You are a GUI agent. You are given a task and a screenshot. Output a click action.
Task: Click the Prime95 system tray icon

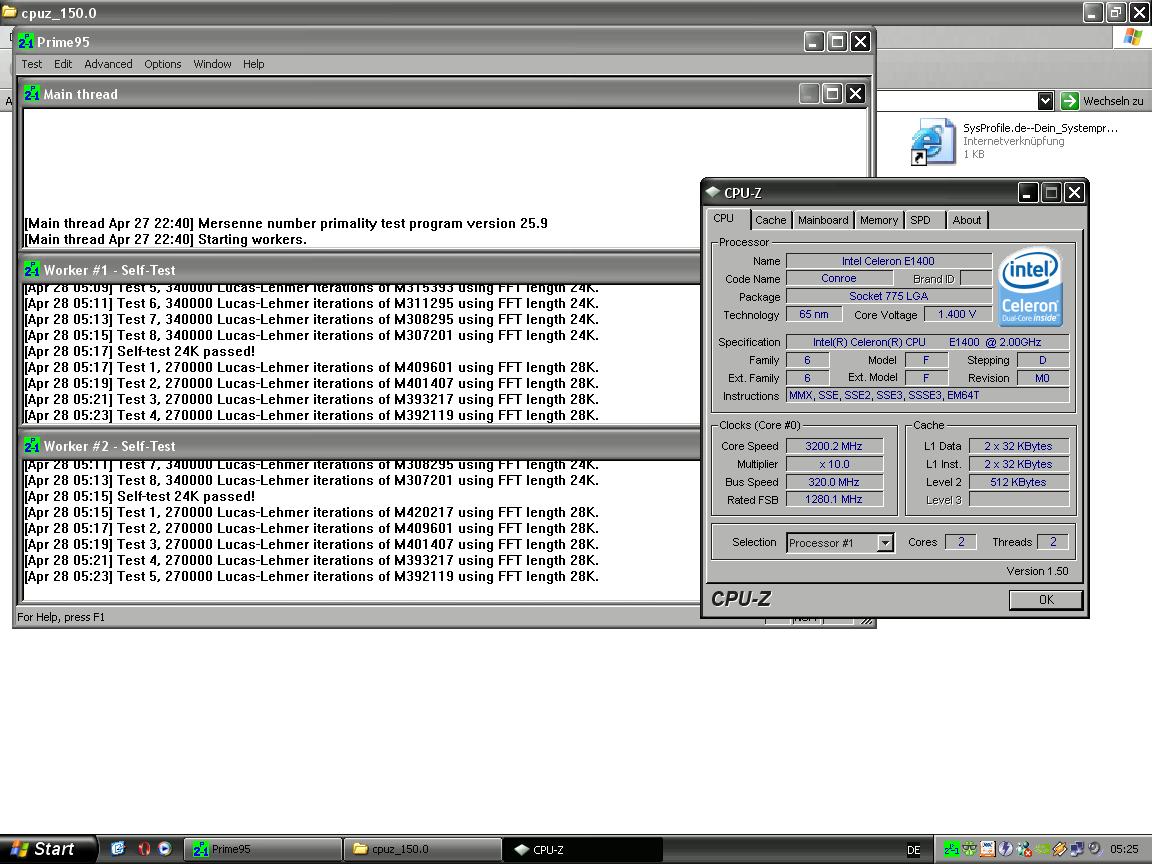[951, 849]
